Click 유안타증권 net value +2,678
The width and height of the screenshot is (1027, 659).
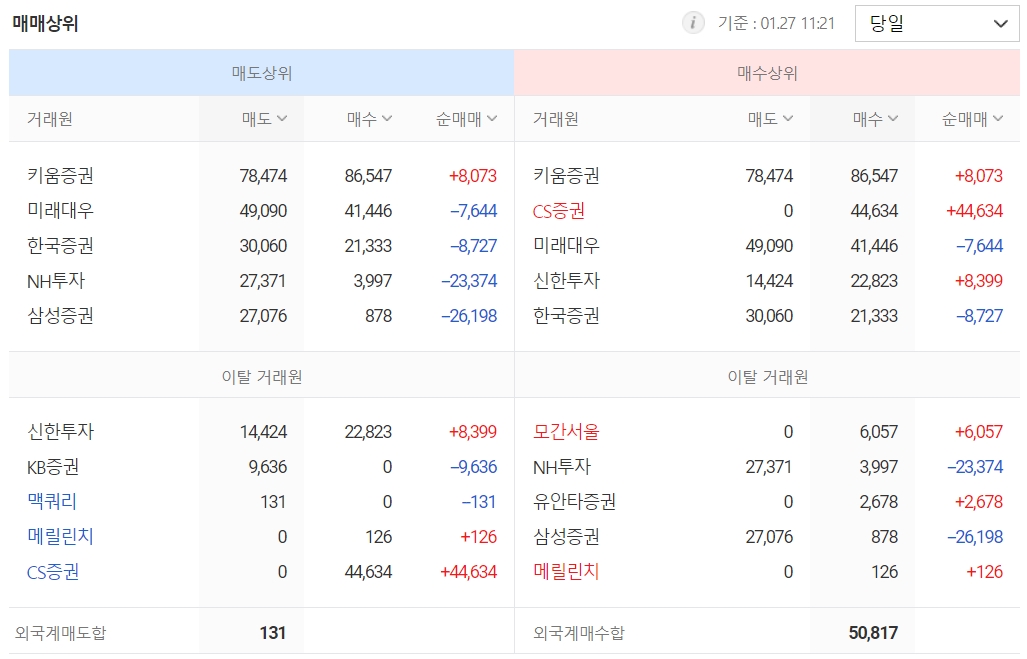979,502
